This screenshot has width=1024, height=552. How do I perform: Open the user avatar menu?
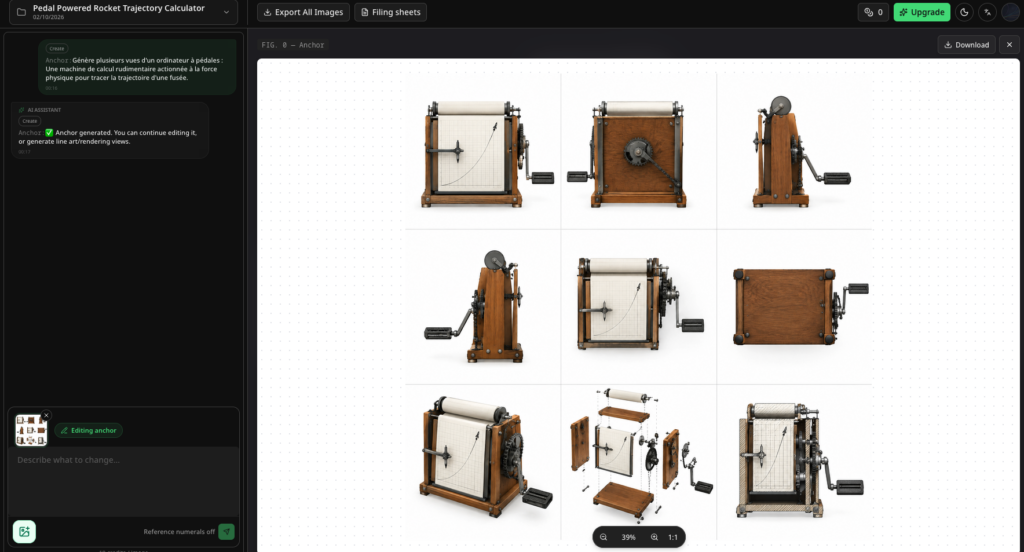pos(1010,12)
